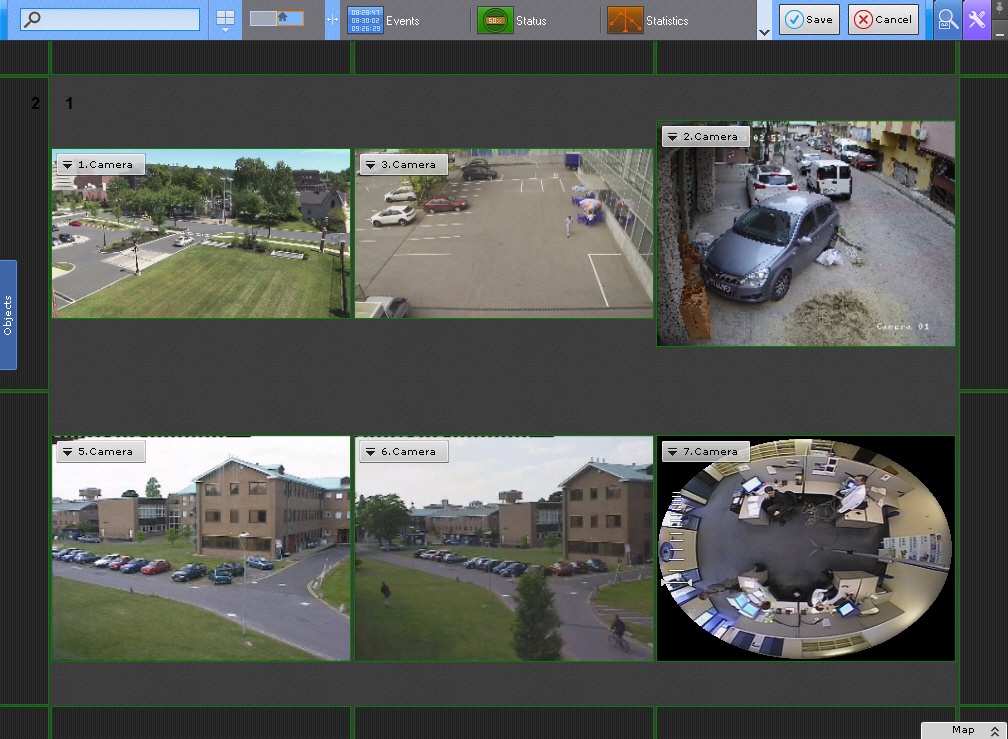Viewport: 1008px width, 739px height.
Task: Open the 1.Camera dropdown menu
Action: point(67,165)
